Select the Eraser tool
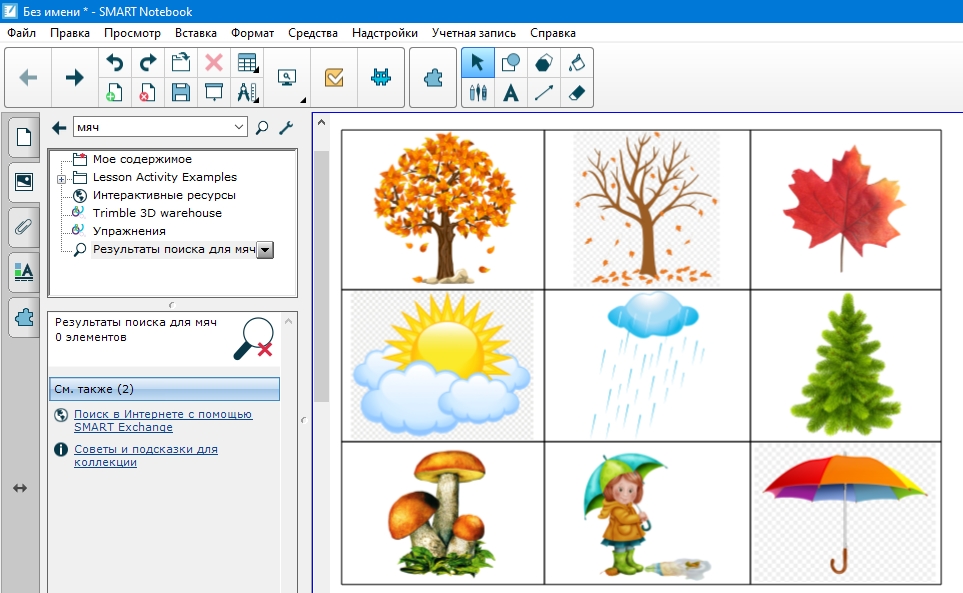 pyautogui.click(x=575, y=93)
